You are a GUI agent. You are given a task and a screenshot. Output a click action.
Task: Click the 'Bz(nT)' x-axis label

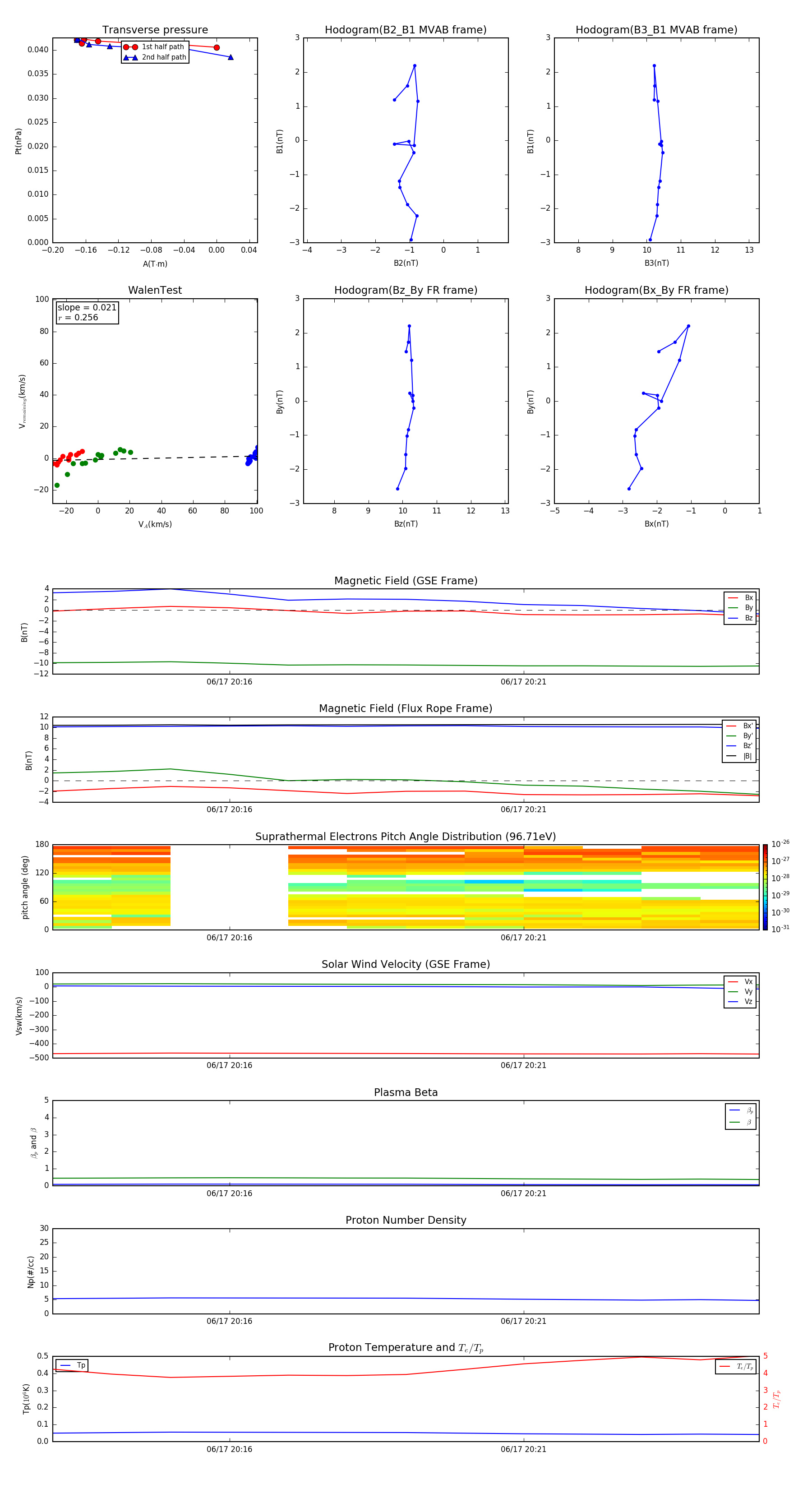(x=406, y=524)
